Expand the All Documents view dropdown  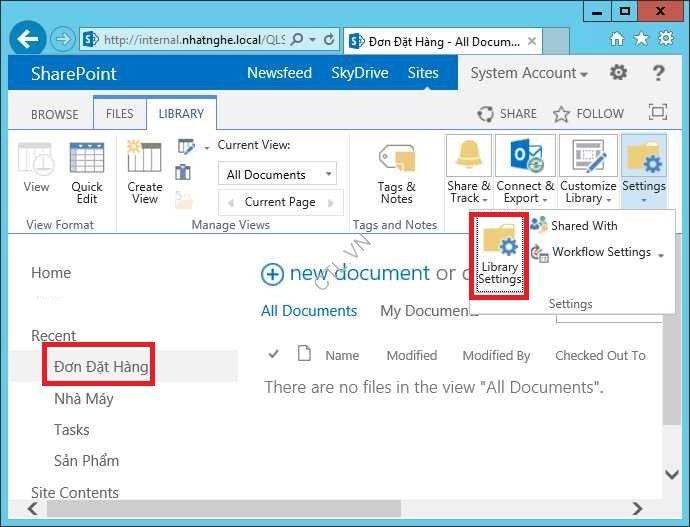click(328, 175)
